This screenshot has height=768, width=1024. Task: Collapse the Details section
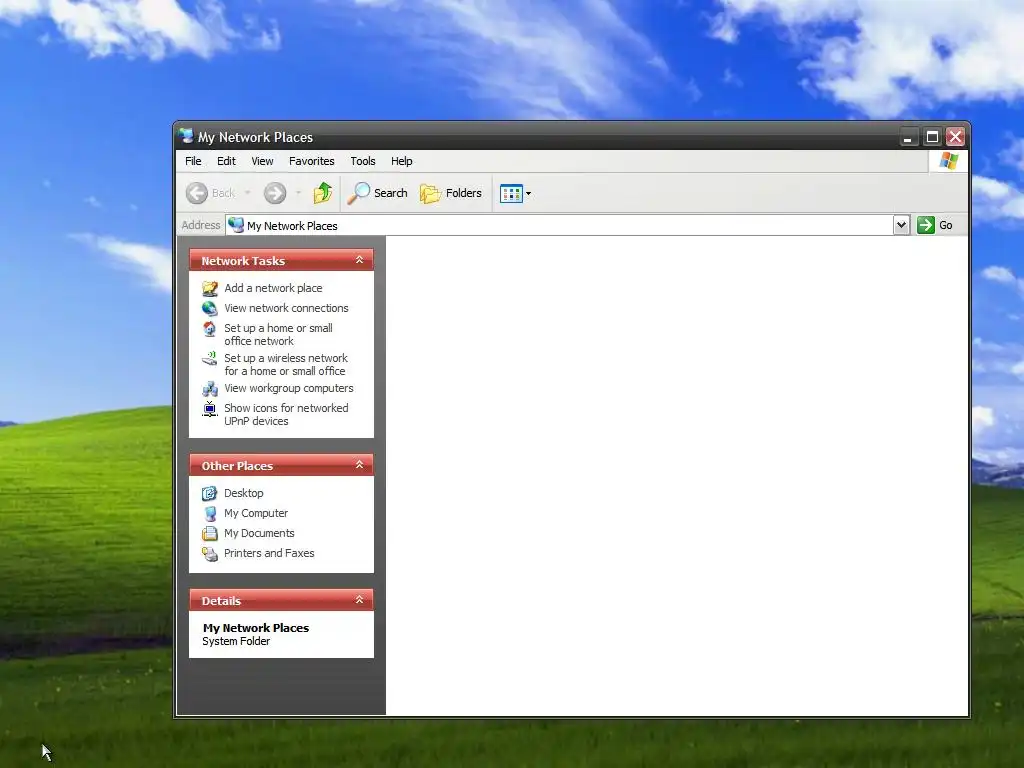[359, 600]
